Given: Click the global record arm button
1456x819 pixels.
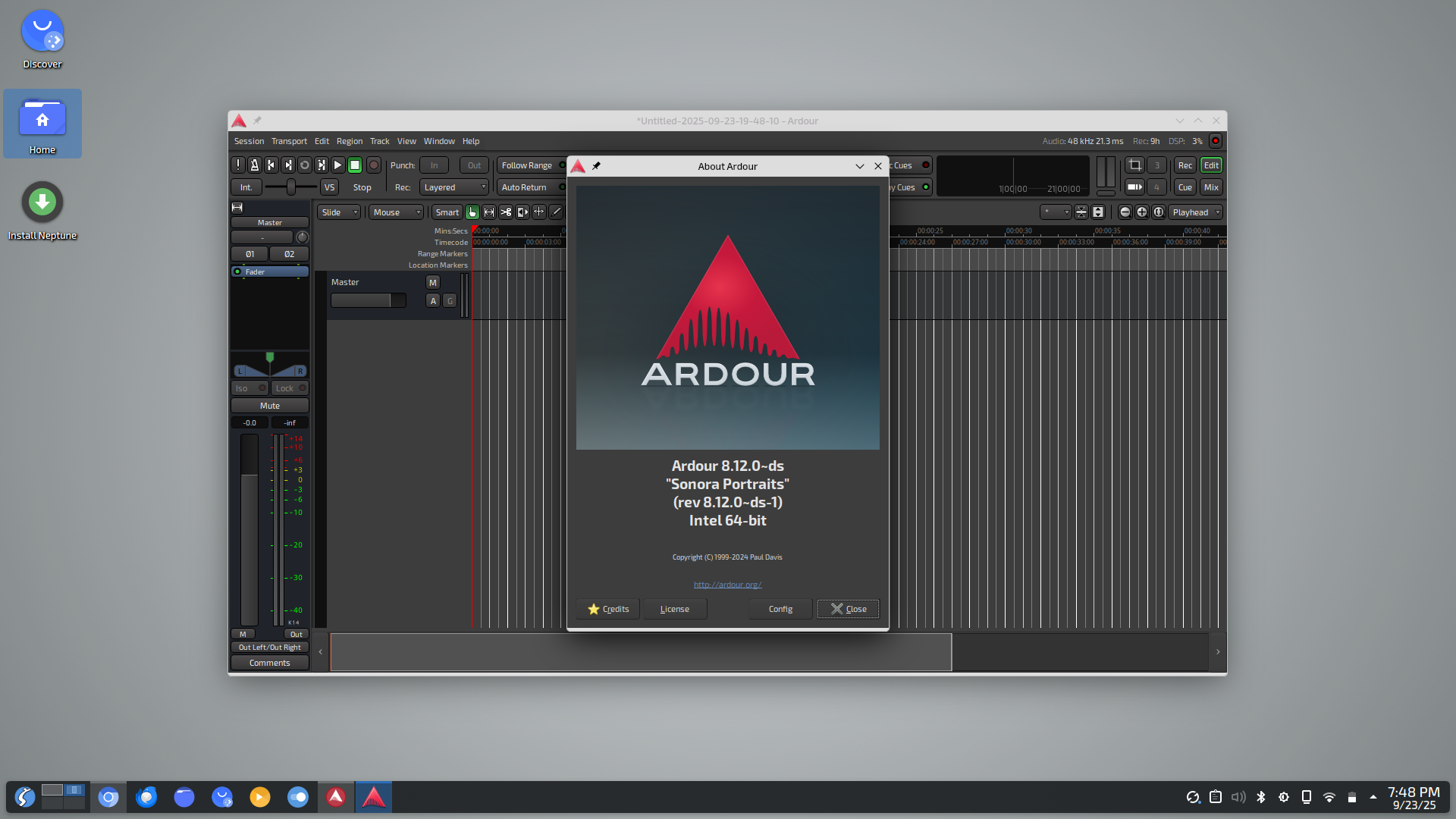Looking at the screenshot, I should pyautogui.click(x=374, y=165).
